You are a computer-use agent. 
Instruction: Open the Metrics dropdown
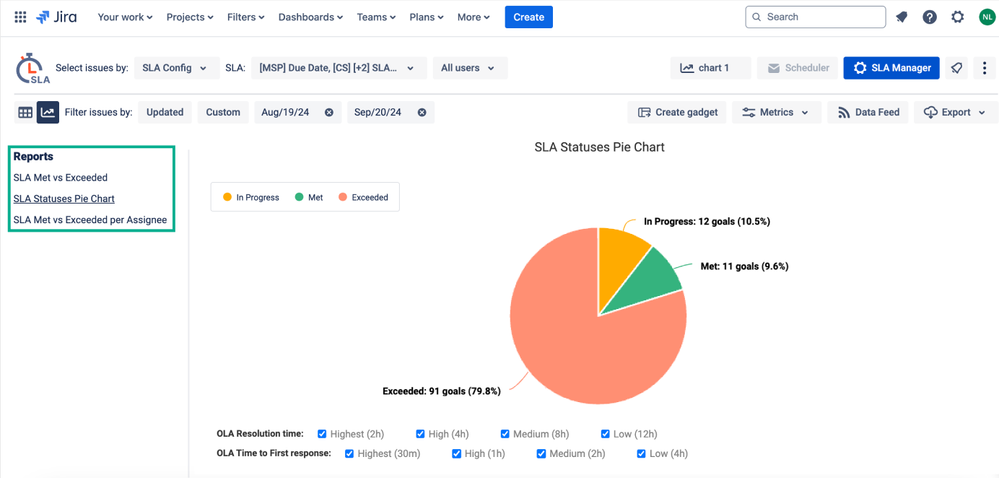(x=777, y=112)
